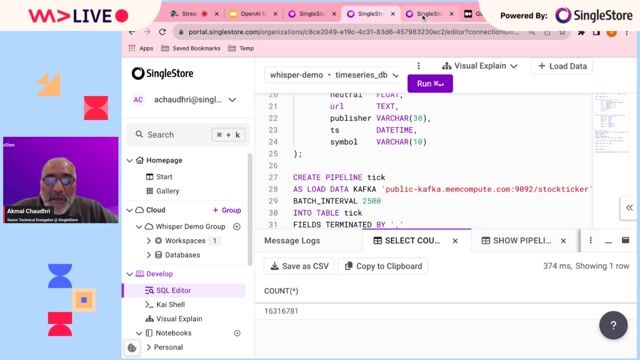640x360 pixels.
Task: Click Save as CSV
Action: click(300, 267)
